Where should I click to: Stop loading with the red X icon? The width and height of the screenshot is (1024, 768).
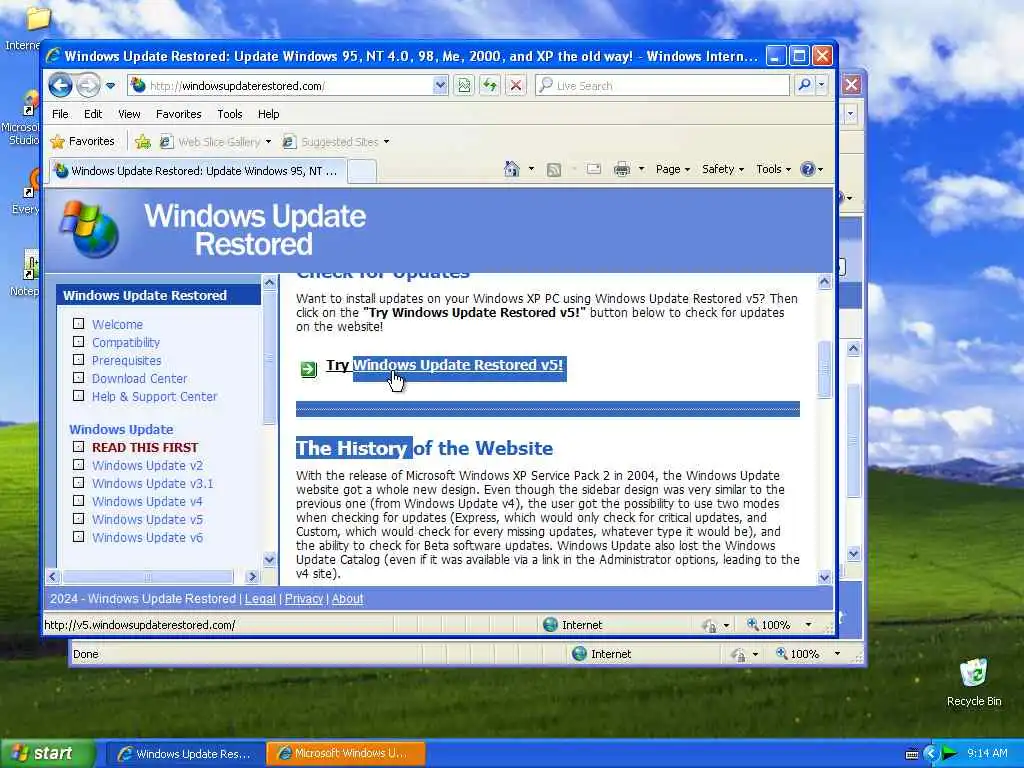[x=516, y=86]
